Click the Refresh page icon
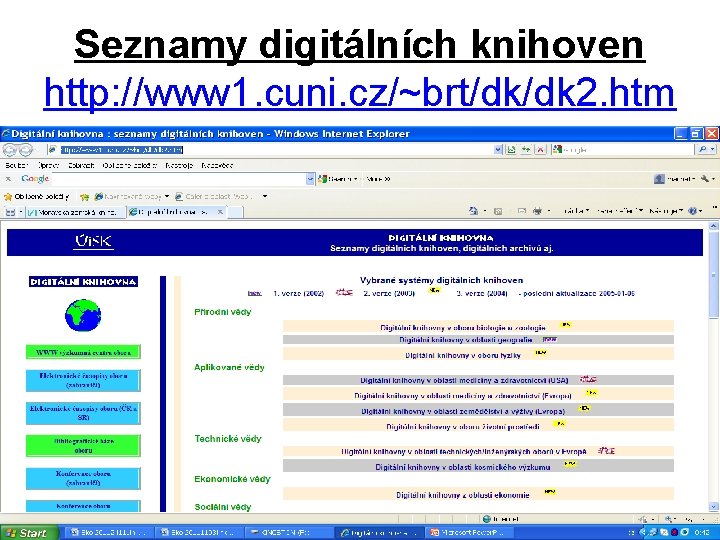This screenshot has width=720, height=540. (x=526, y=150)
